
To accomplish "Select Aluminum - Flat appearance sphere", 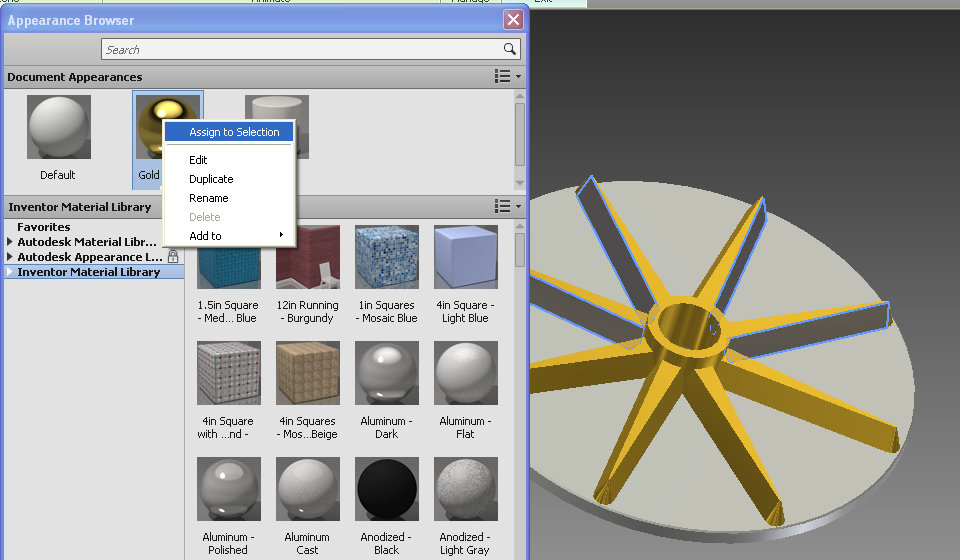I will (x=466, y=373).
